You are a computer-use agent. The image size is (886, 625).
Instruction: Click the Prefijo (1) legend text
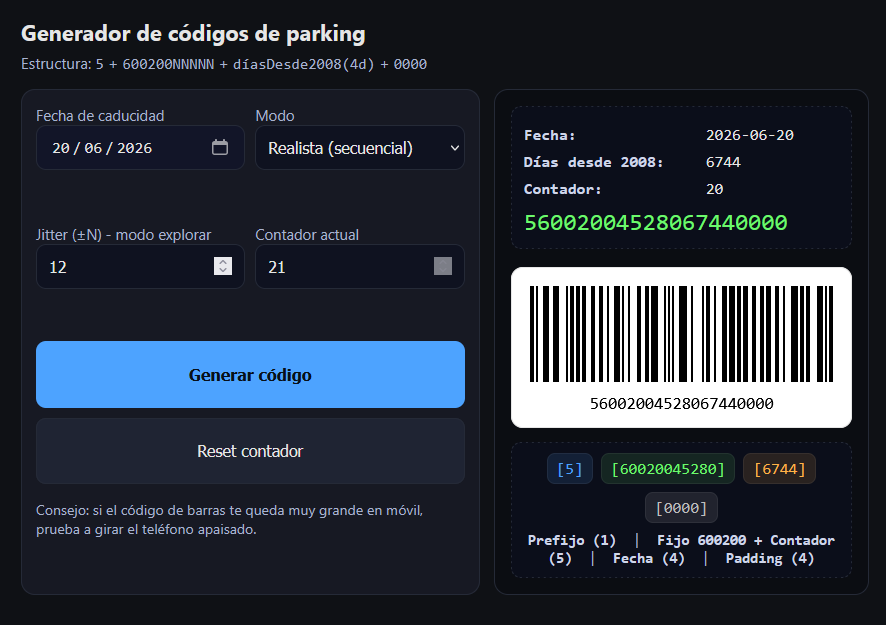(571, 540)
